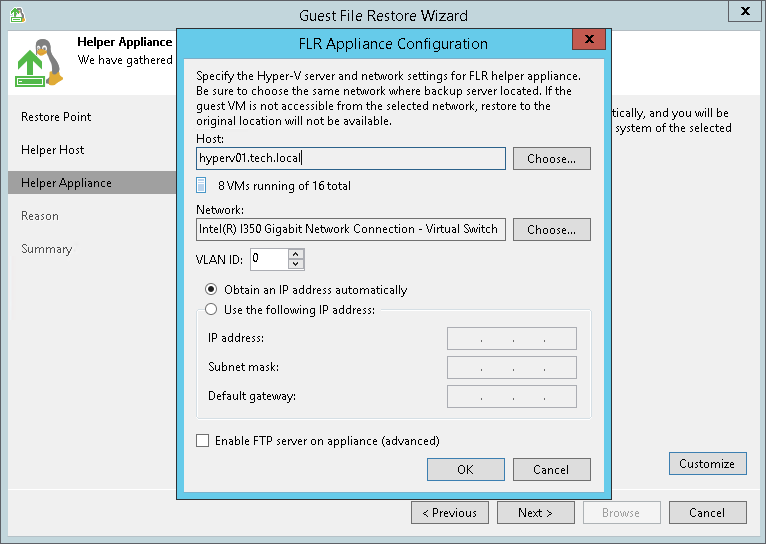The height and width of the screenshot is (544, 766).
Task: Click the Host text field
Action: click(x=351, y=159)
